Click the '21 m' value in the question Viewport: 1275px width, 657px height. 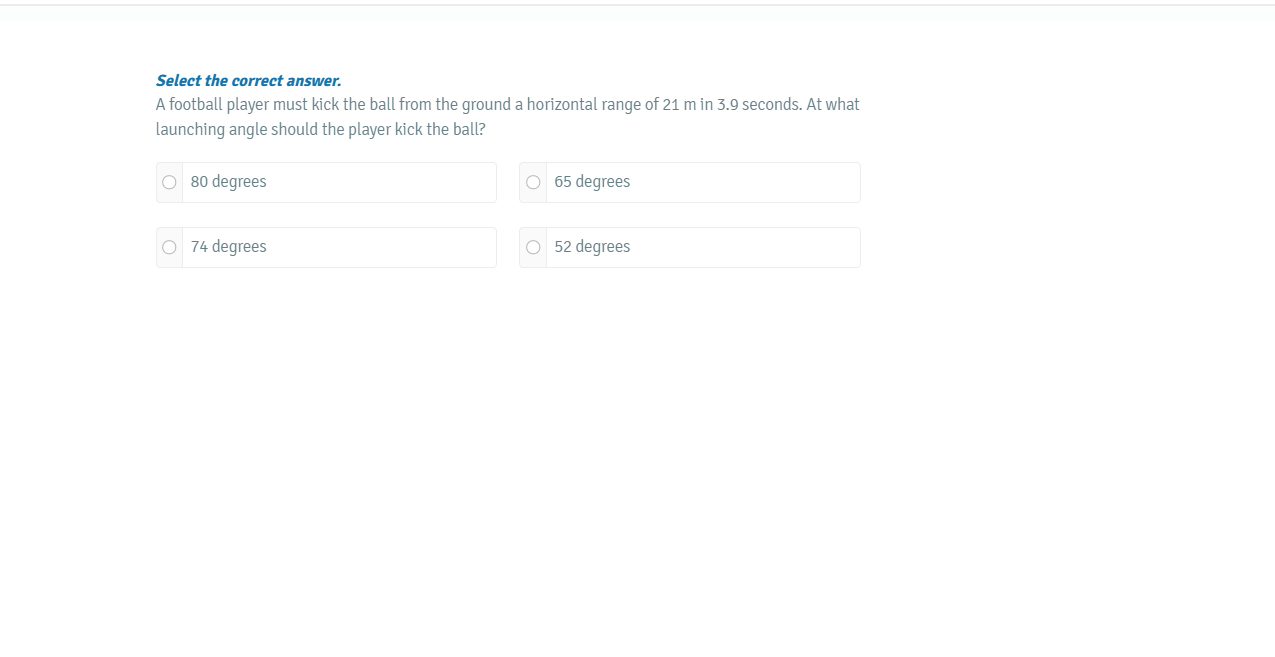point(679,105)
